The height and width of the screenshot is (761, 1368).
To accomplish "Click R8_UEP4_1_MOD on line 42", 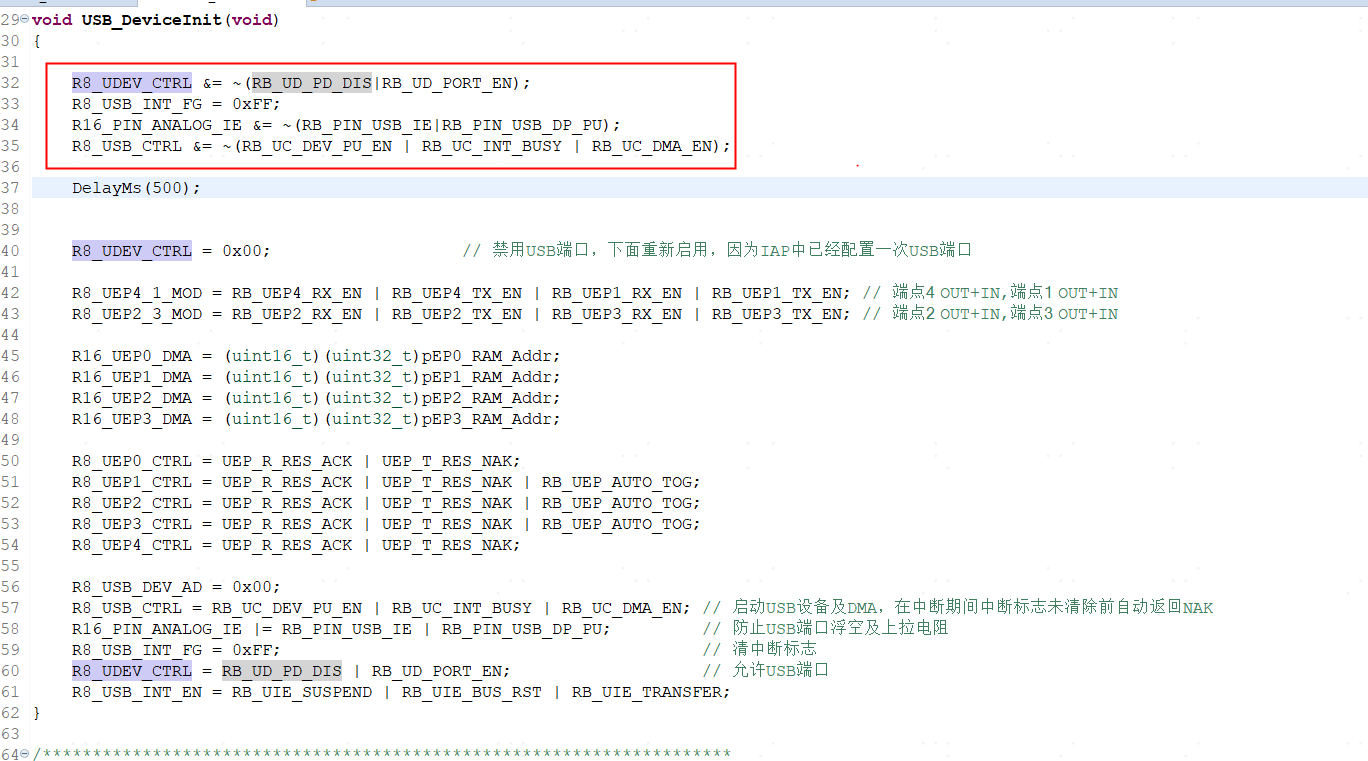I will click(136, 293).
